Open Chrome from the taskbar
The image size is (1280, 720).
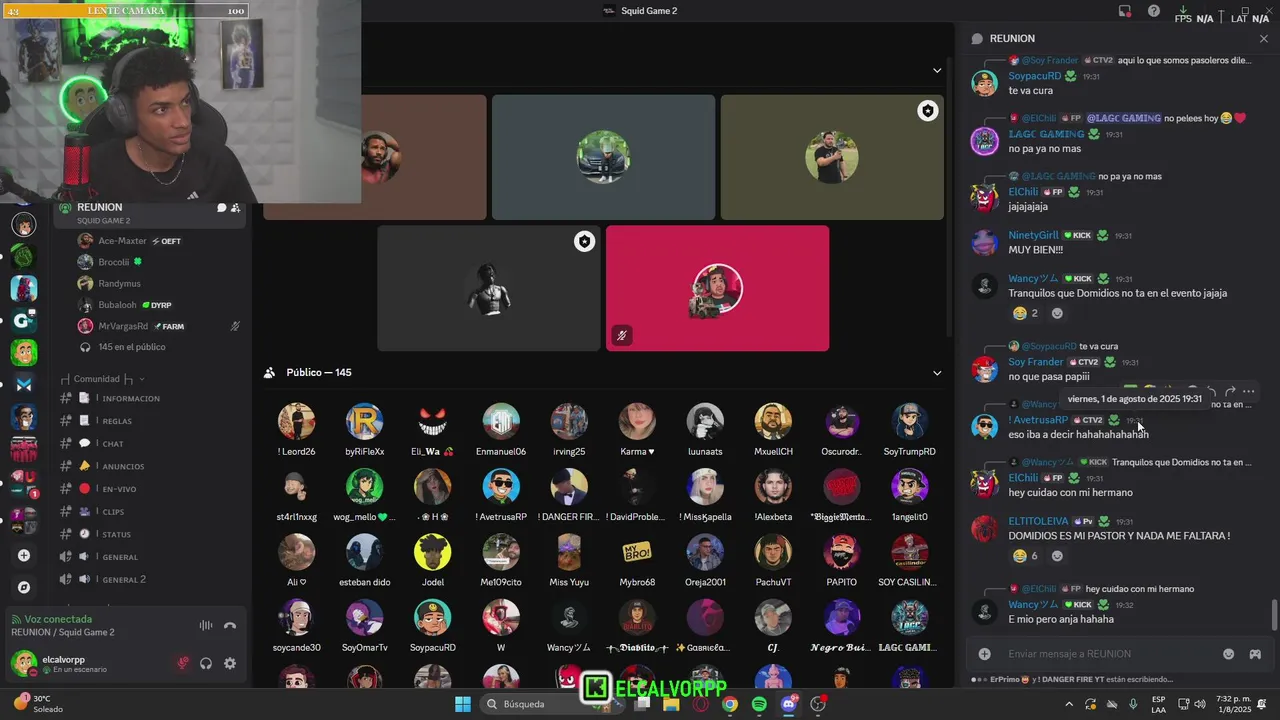(730, 704)
